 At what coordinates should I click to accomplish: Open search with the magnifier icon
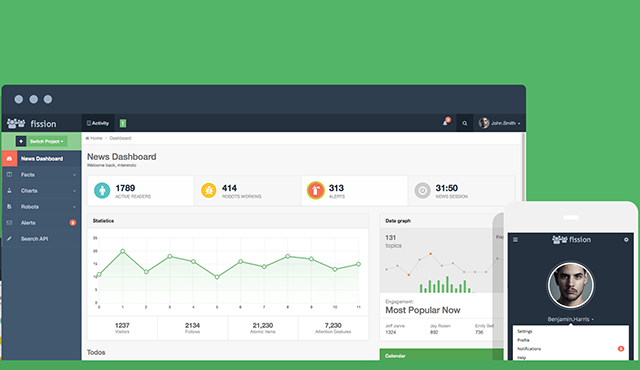[464, 123]
